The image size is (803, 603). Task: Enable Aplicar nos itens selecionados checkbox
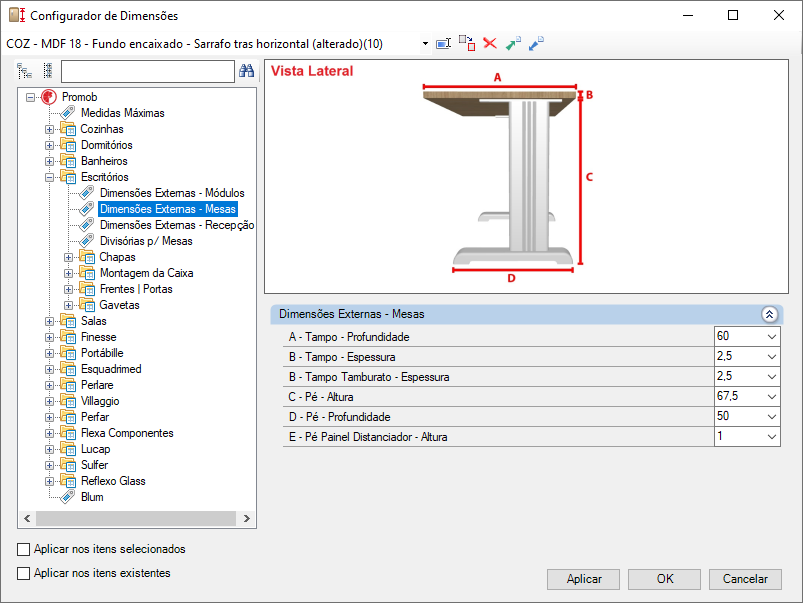[x=24, y=549]
